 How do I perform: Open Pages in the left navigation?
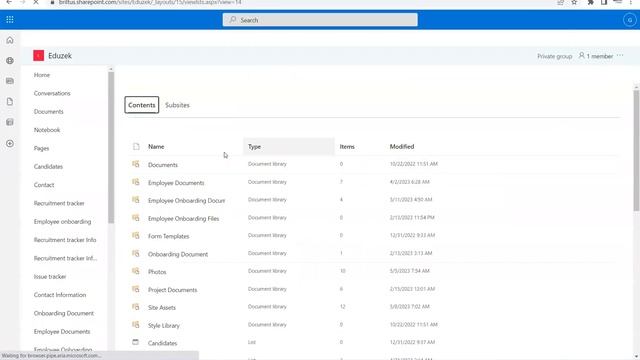[41, 148]
